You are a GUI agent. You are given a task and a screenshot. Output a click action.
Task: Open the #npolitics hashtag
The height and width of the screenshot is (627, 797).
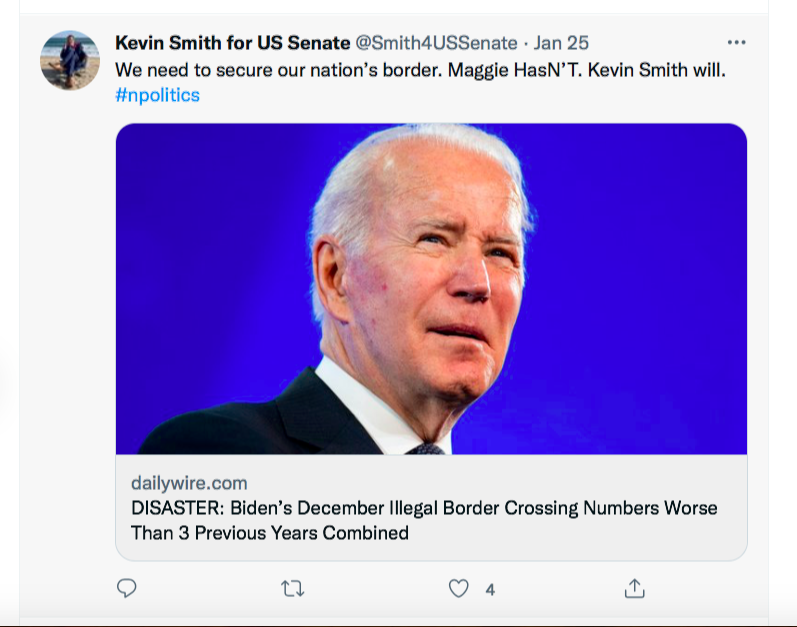click(x=157, y=96)
